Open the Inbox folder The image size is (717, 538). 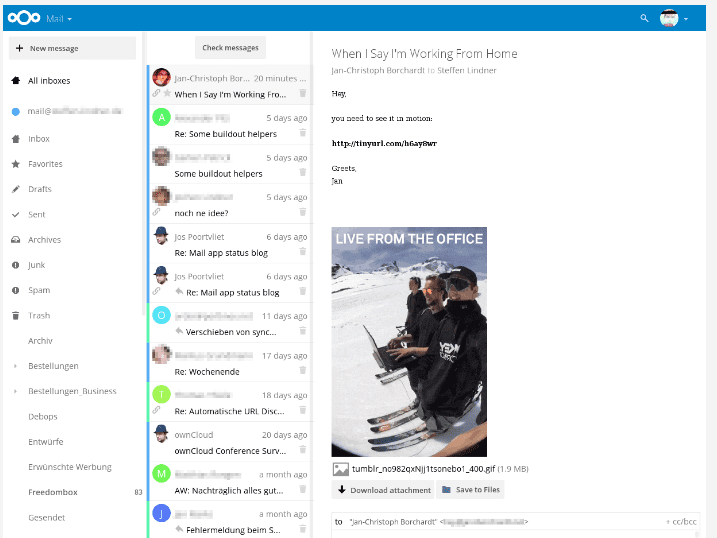(39, 138)
